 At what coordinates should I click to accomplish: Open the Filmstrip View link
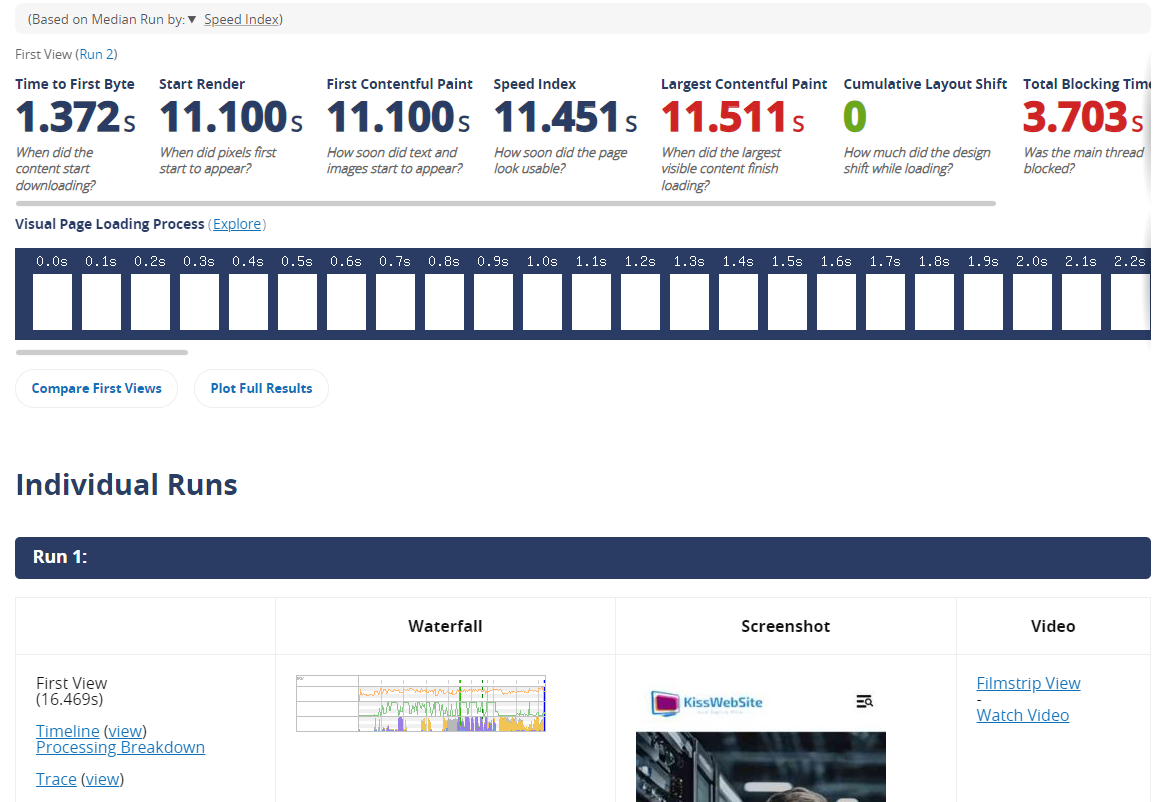tap(1028, 683)
